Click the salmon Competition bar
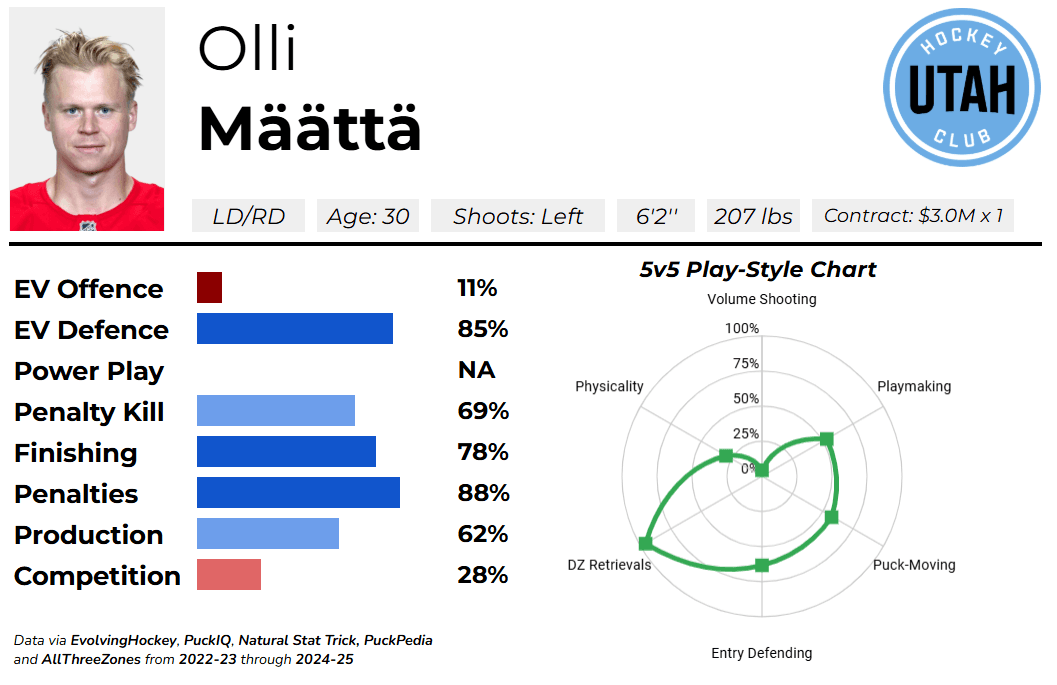 tap(228, 575)
